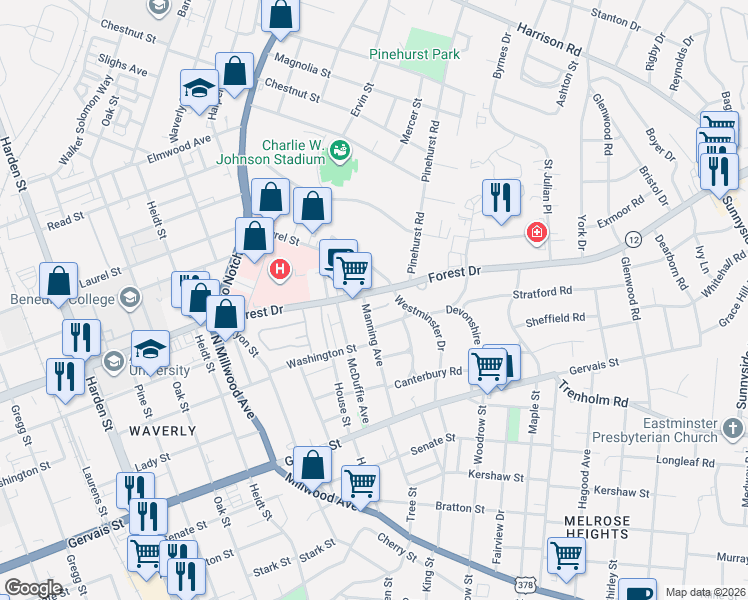748x600 pixels.
Task: Click the Trenholm Rd street label
Action: (593, 394)
